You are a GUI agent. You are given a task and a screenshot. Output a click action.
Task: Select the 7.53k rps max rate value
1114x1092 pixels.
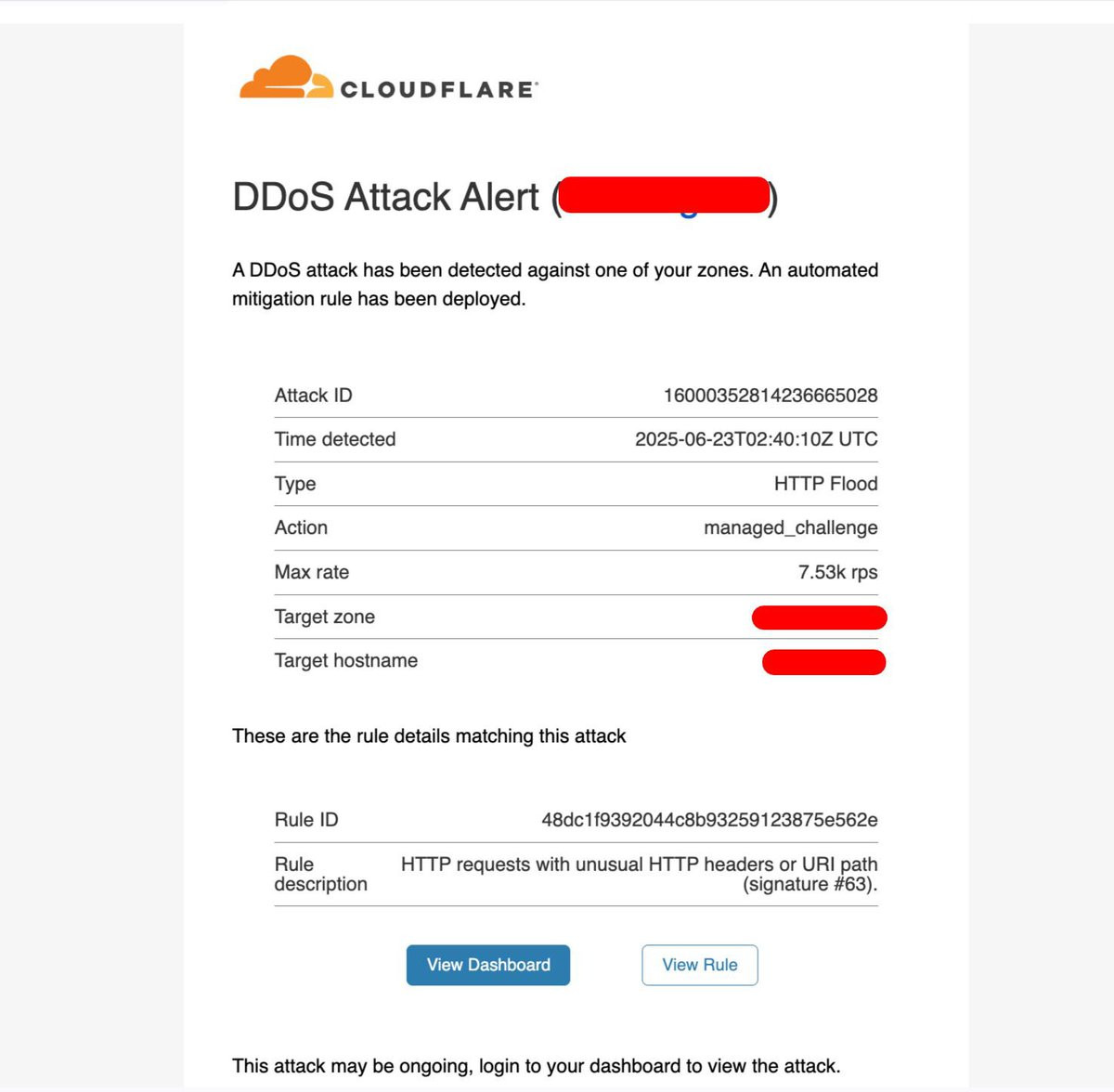(x=838, y=572)
